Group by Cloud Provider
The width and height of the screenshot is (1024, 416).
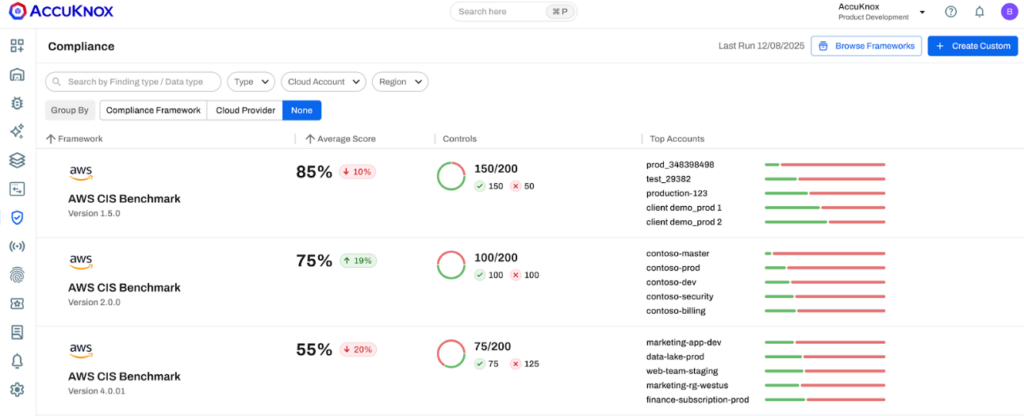coord(244,111)
